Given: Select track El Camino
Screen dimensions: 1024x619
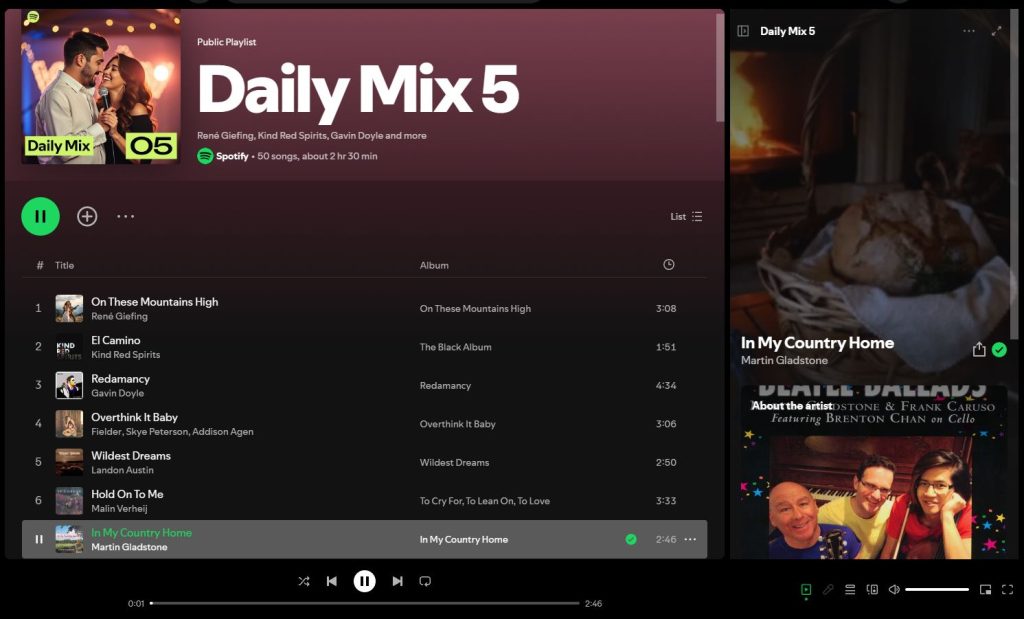Looking at the screenshot, I should point(116,340).
